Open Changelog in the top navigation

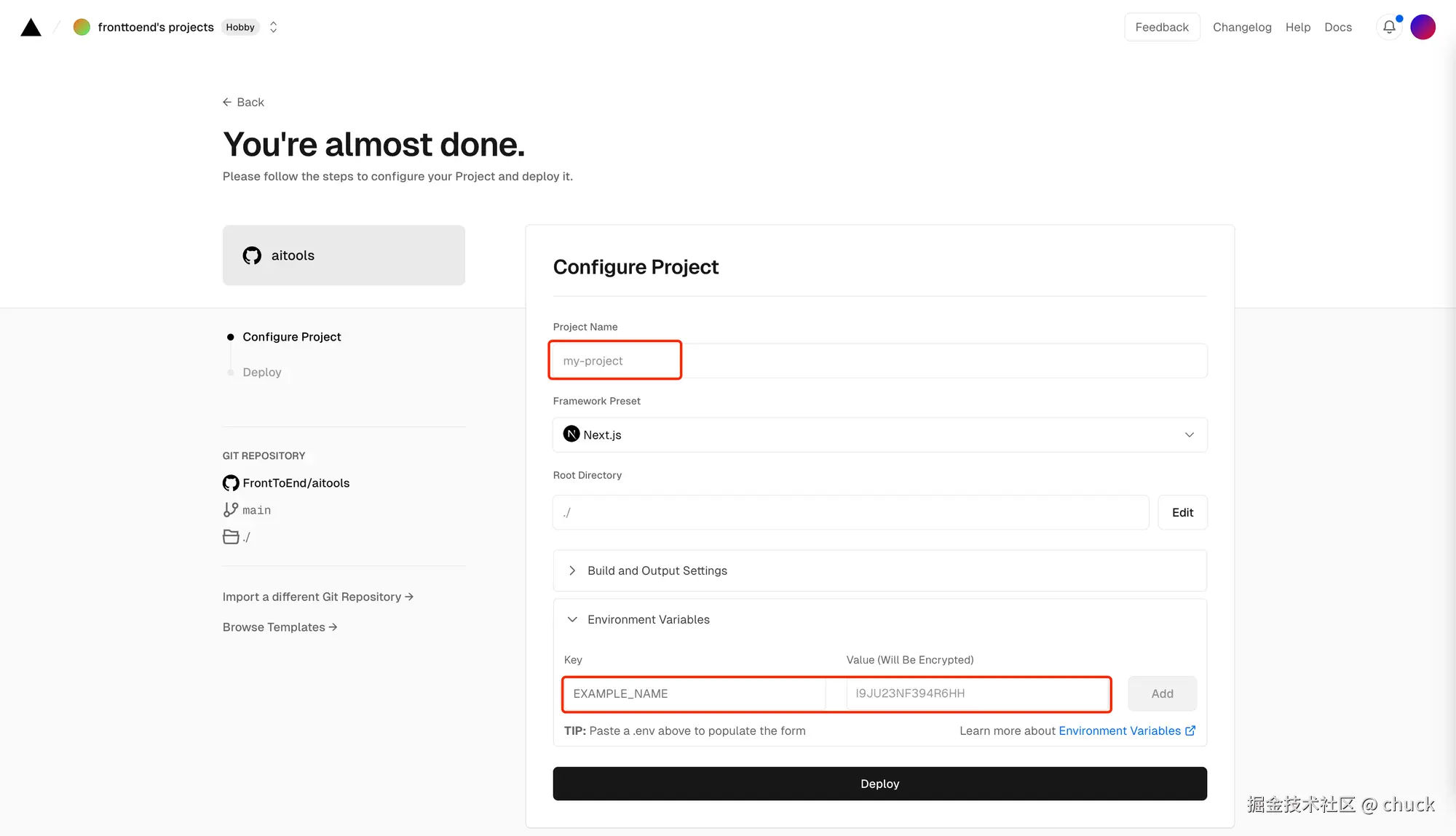(1242, 27)
